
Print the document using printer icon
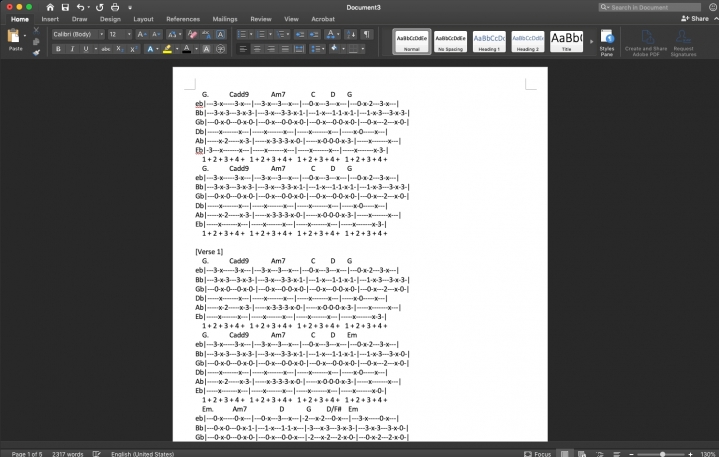coord(115,7)
